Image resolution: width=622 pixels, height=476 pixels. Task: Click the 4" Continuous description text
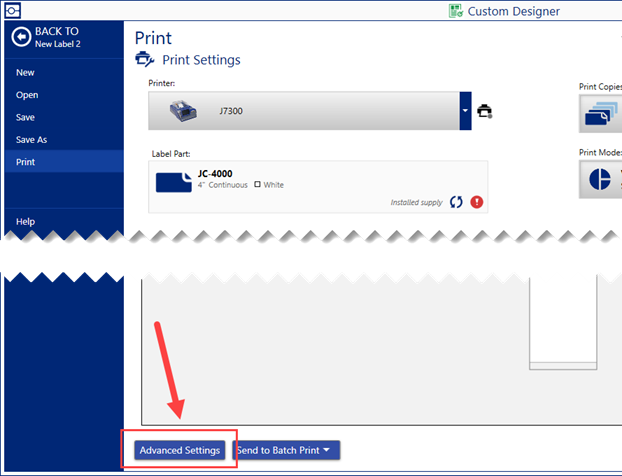point(223,185)
